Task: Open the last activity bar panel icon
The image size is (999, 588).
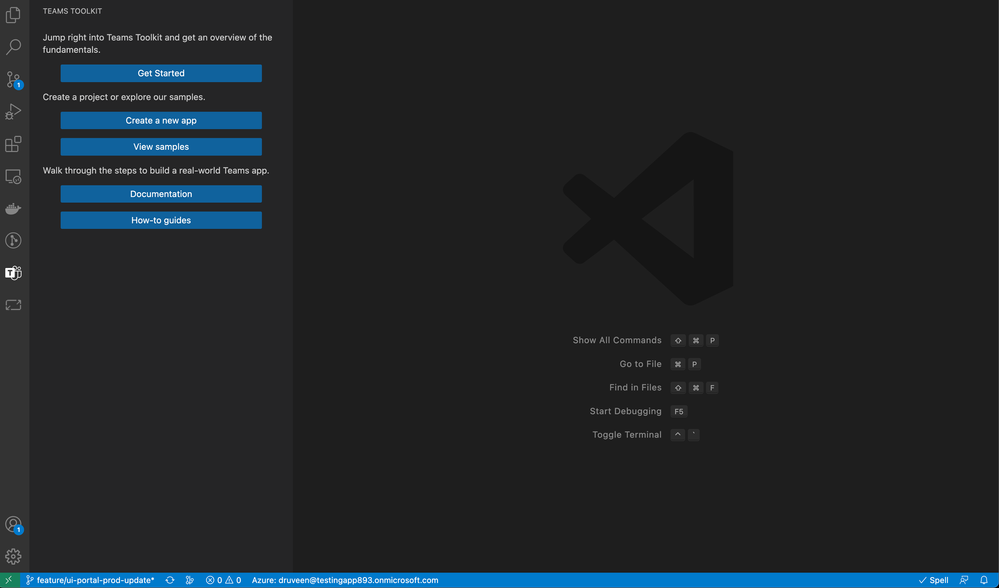Action: coord(13,305)
